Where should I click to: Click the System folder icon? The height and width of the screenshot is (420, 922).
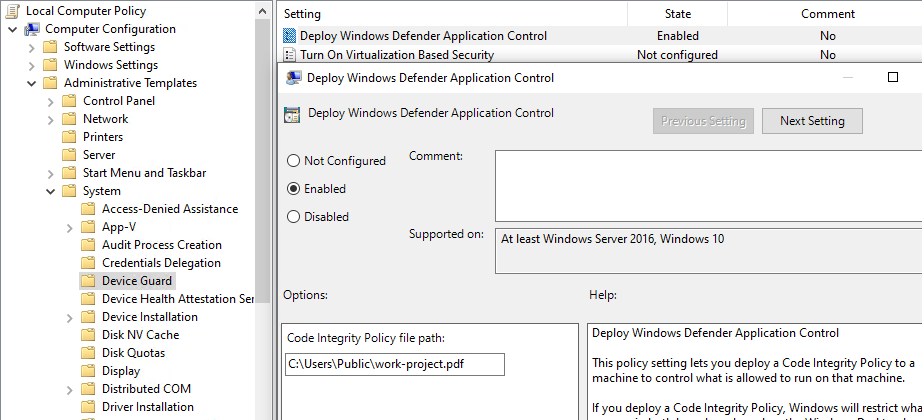click(x=69, y=191)
